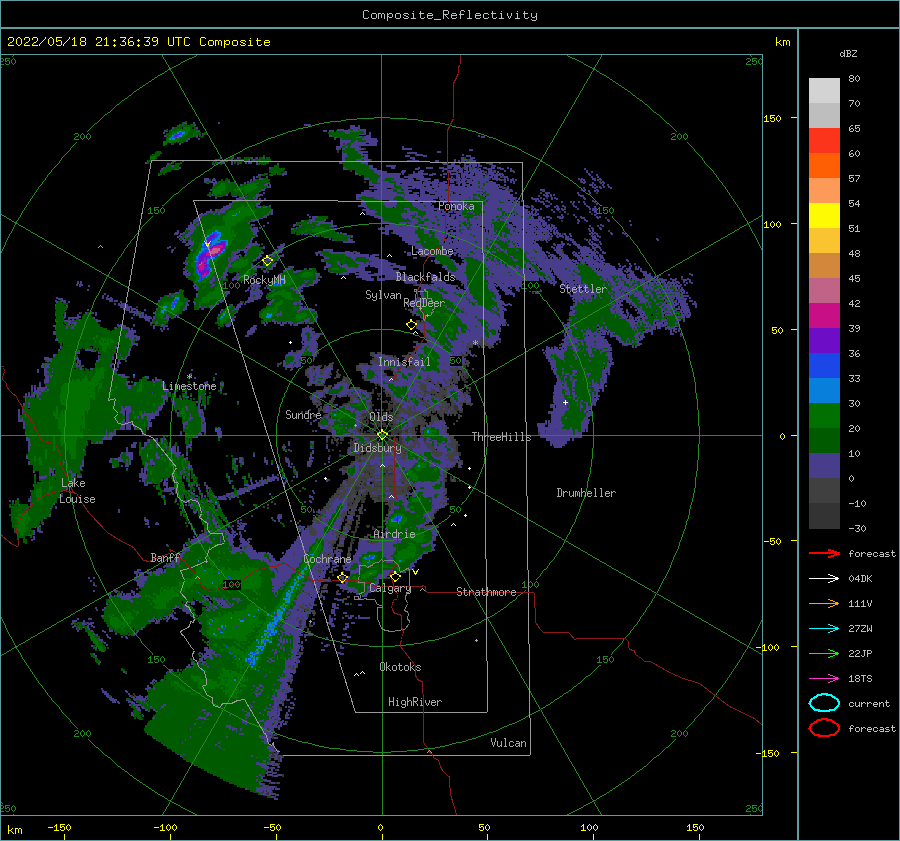Viewport: 900px width, 841px height.
Task: Click the yellow V marker northeast of Calgary
Action: 416,572
